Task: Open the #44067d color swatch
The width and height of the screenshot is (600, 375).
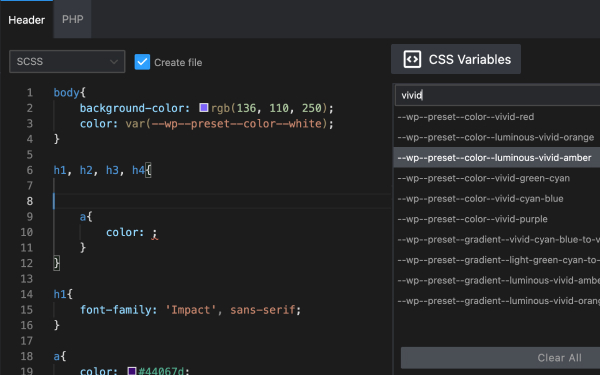Action: 132,371
